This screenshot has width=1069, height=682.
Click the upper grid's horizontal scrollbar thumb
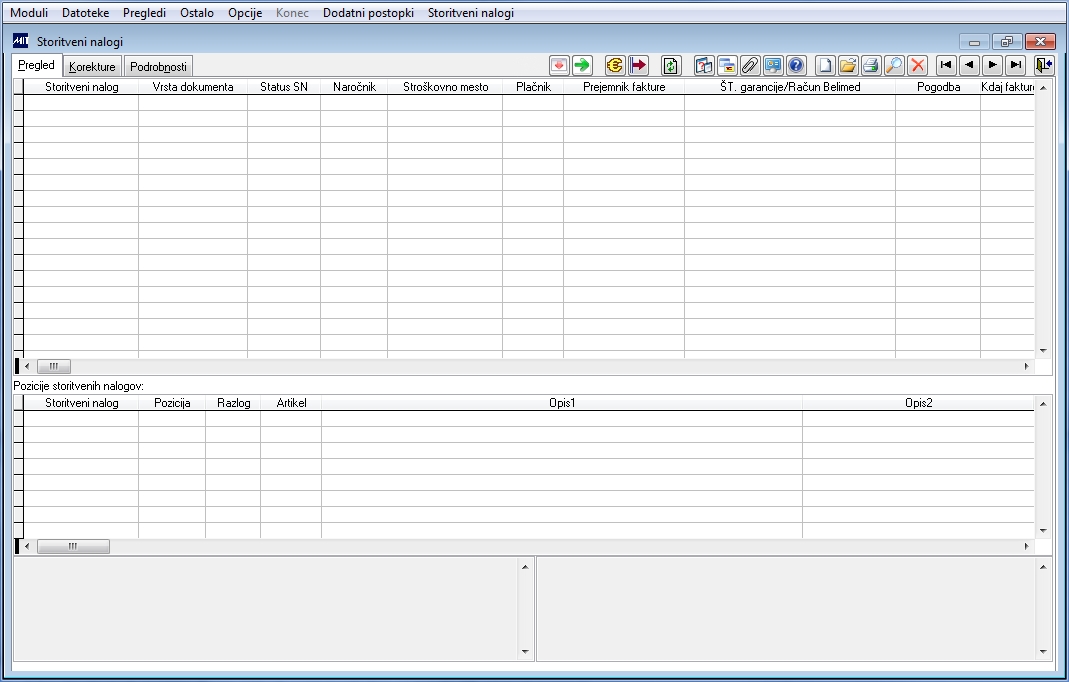click(x=54, y=366)
